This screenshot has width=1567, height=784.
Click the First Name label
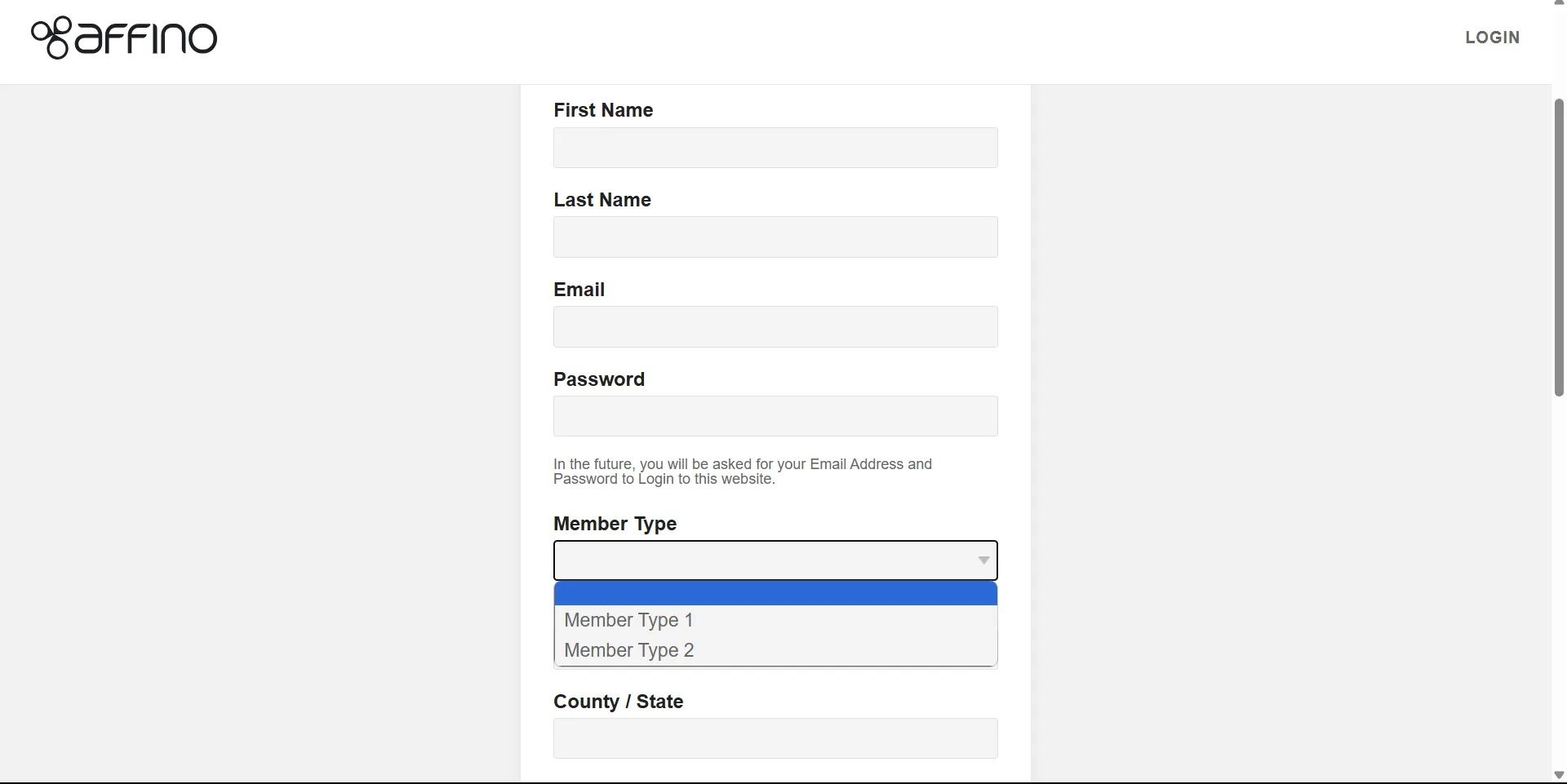pos(603,110)
